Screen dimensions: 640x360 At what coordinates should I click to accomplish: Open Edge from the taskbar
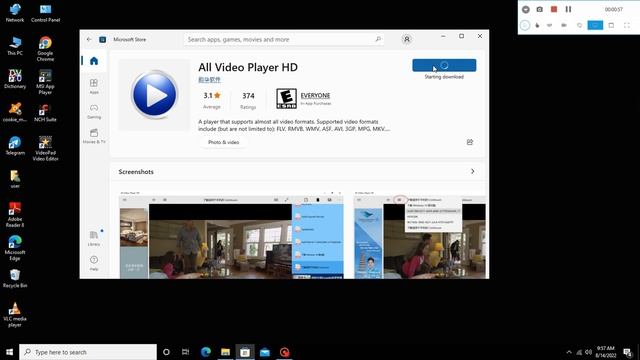pos(206,352)
